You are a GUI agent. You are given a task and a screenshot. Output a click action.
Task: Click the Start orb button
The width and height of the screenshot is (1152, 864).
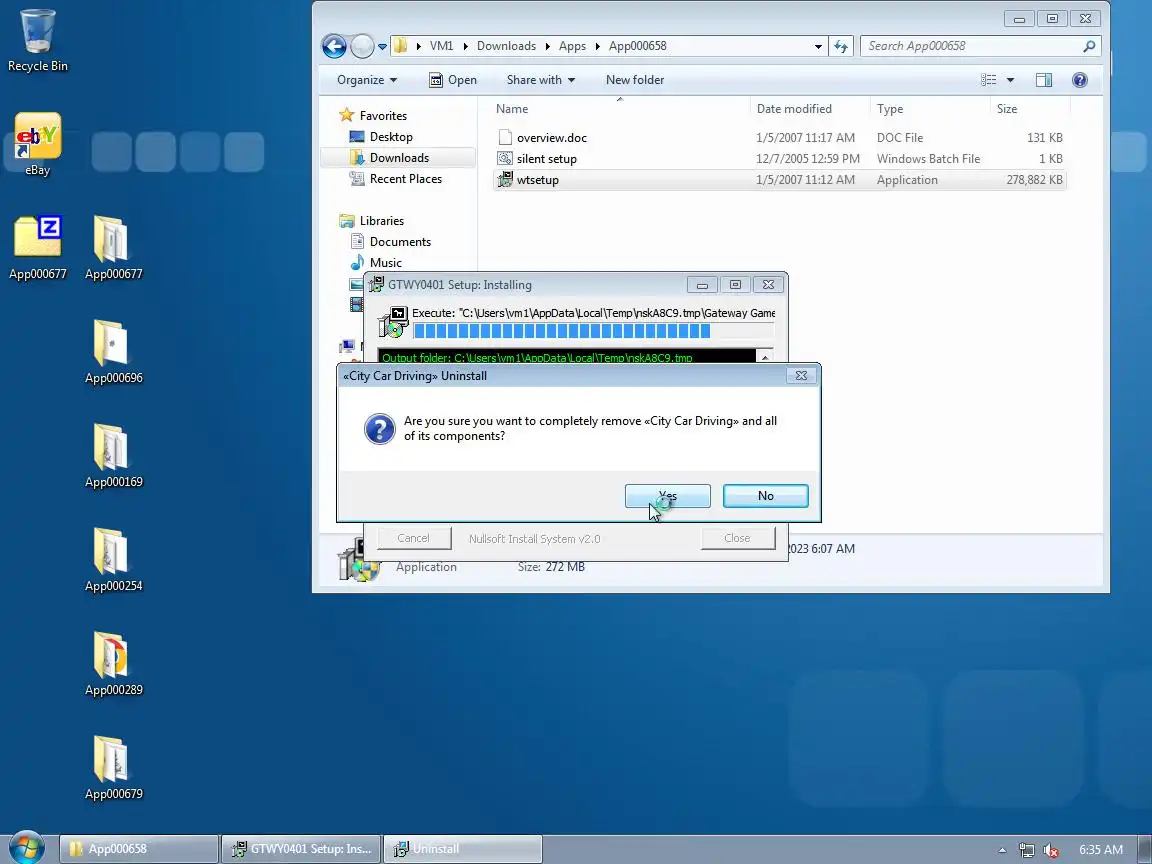(x=26, y=848)
